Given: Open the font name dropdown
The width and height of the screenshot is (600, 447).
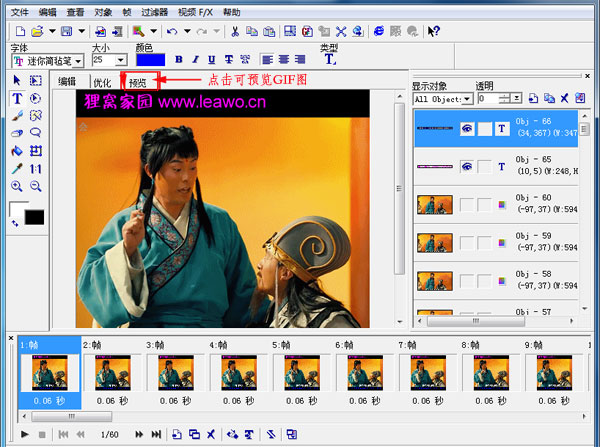Looking at the screenshot, I should point(78,61).
